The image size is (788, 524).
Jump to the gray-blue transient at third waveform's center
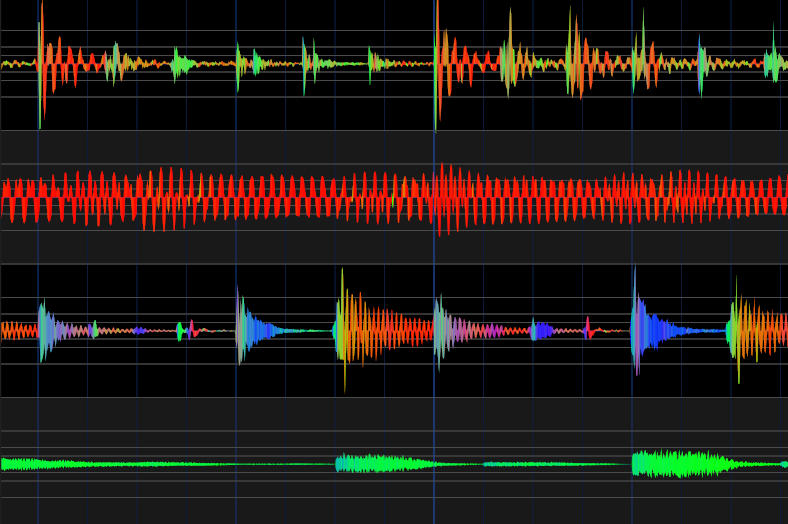440,329
